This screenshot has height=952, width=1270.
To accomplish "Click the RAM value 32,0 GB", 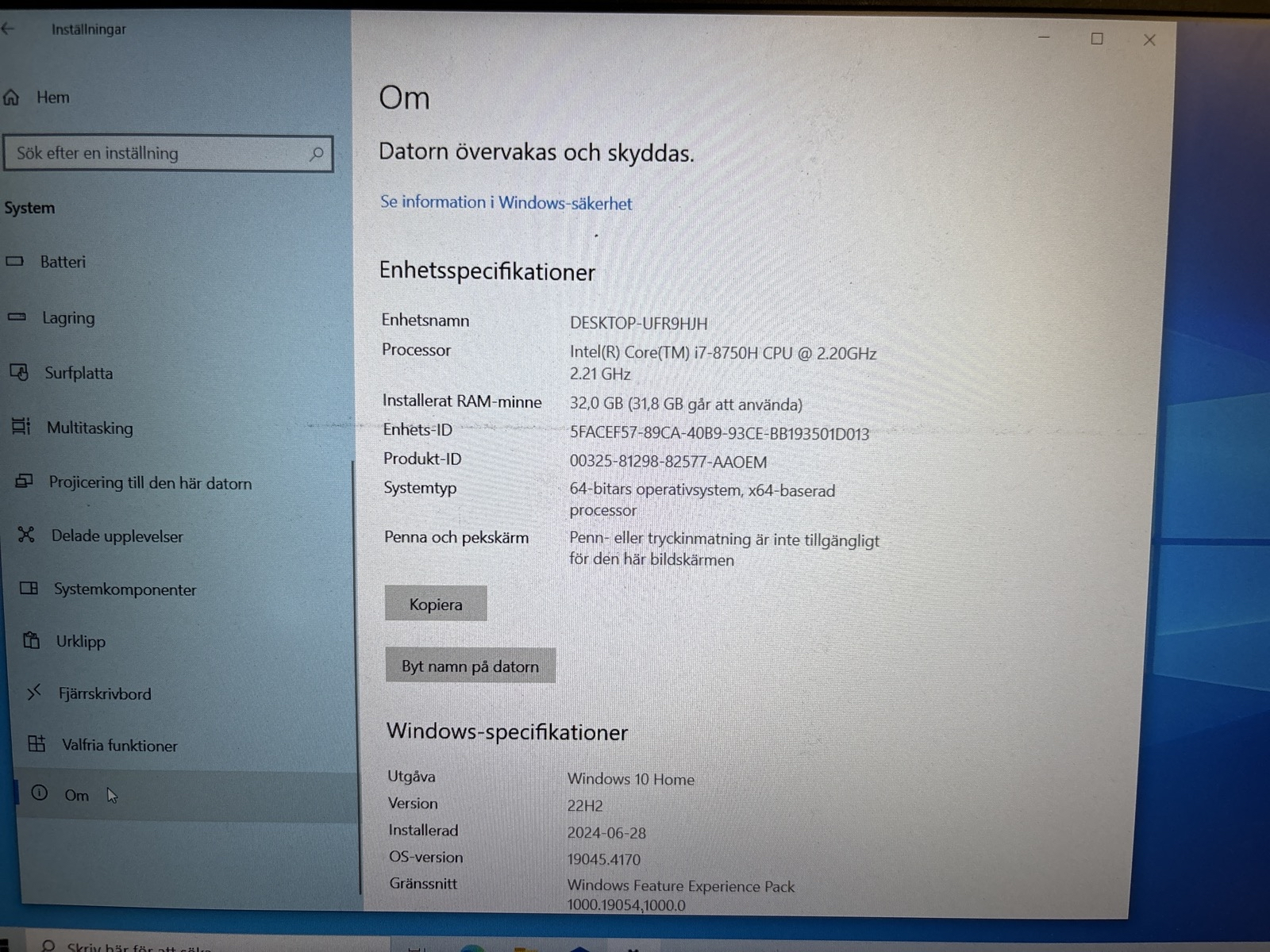I will click(686, 404).
